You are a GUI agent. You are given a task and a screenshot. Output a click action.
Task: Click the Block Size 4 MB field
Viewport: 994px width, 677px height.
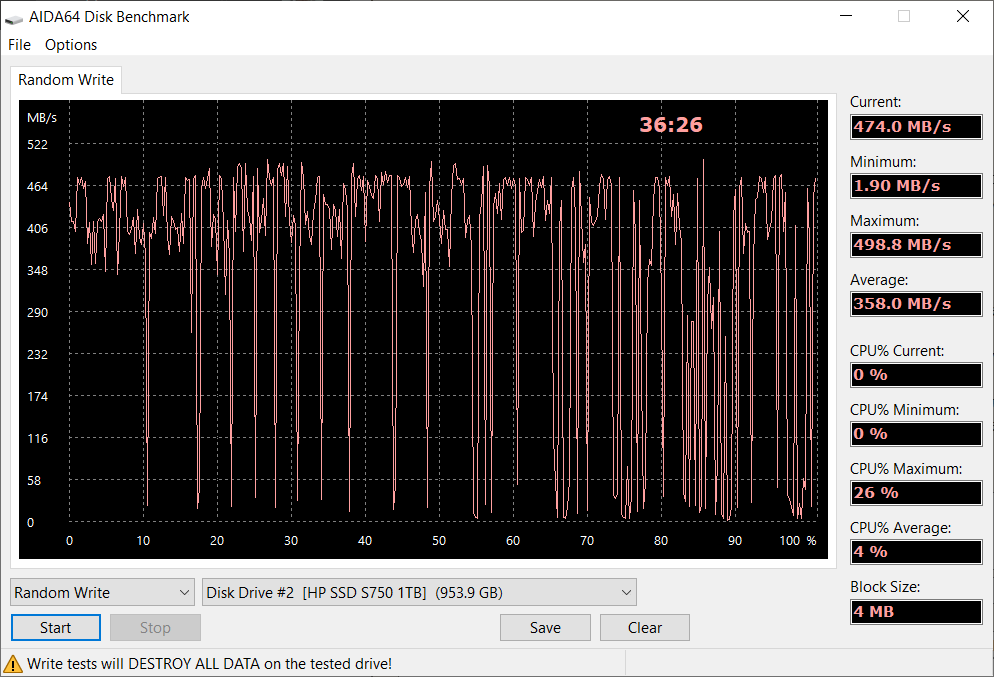[x=915, y=612]
